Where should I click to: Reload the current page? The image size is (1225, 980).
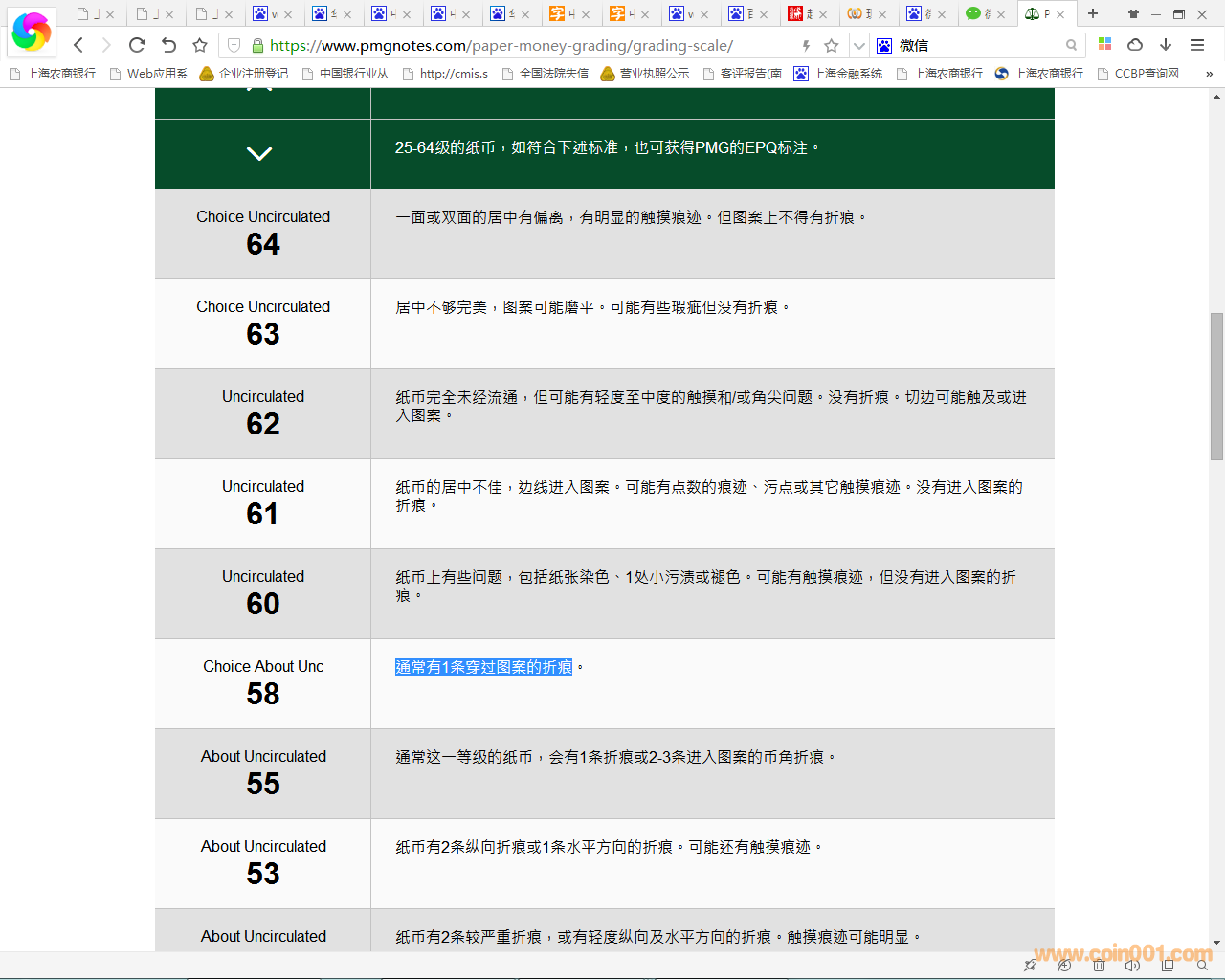click(x=137, y=45)
